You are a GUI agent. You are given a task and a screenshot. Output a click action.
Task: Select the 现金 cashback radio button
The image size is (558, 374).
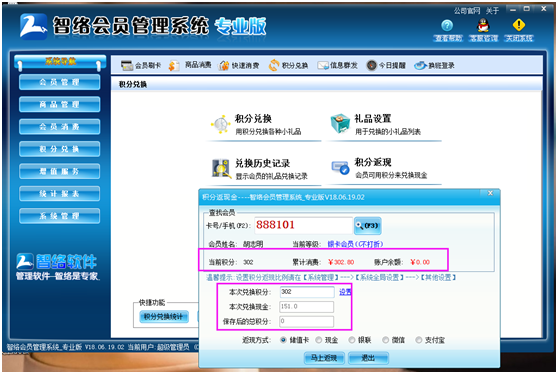pos(319,340)
